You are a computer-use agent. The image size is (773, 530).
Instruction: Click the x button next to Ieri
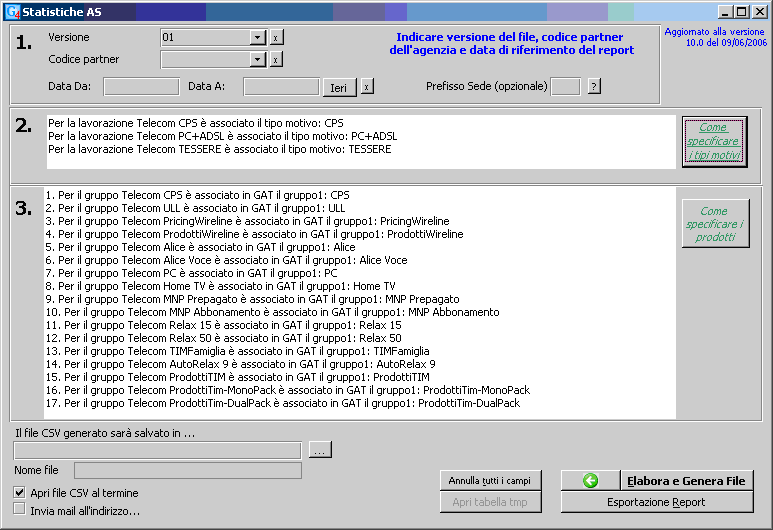click(x=367, y=87)
